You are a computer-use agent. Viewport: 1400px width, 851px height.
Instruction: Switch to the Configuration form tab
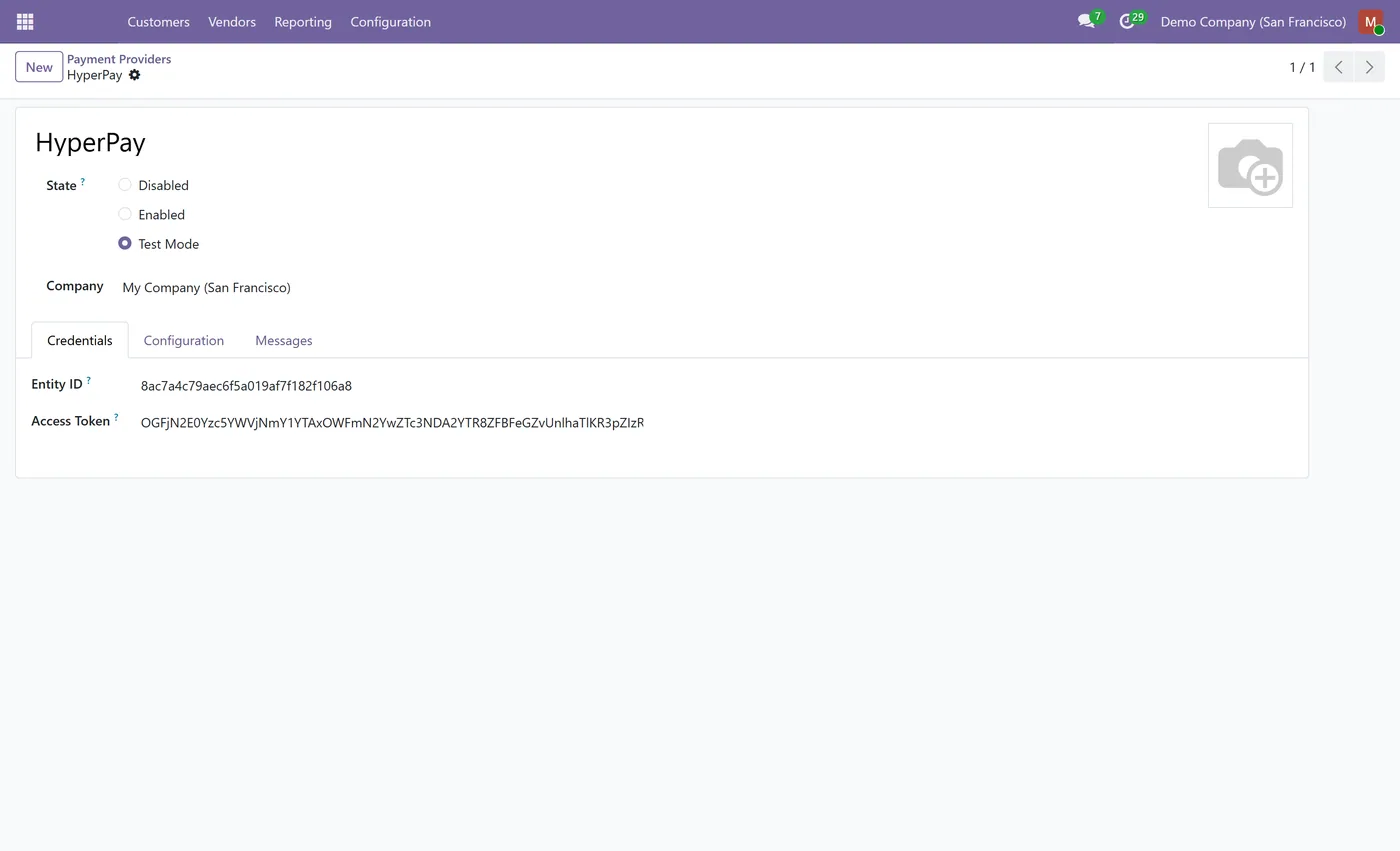click(184, 340)
